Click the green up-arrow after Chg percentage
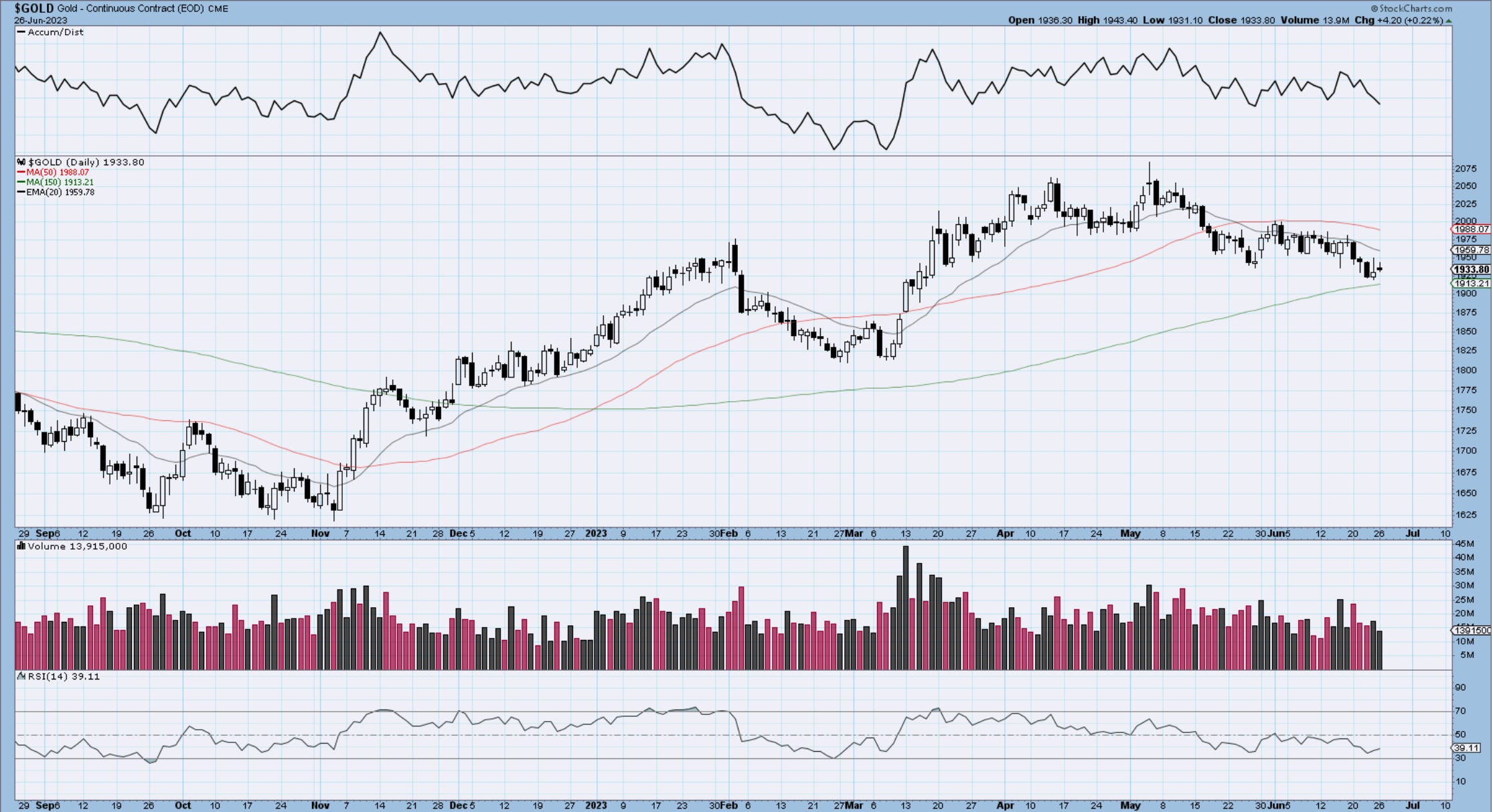The width and height of the screenshot is (1493, 812). coord(1448,21)
